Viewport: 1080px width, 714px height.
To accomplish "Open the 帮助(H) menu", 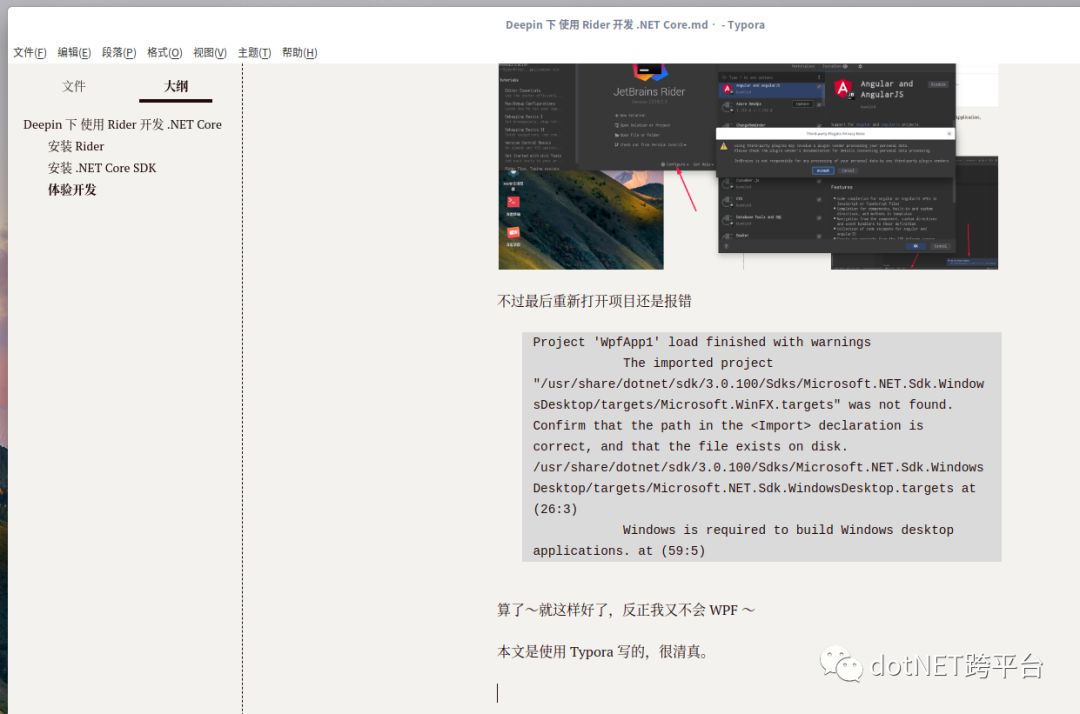I will pos(299,52).
